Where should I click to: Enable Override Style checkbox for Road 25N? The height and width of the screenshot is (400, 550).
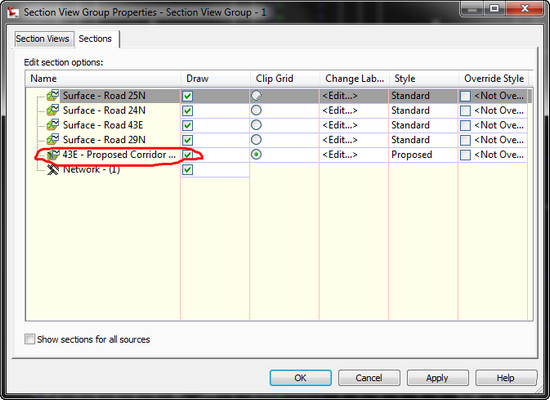[465, 96]
